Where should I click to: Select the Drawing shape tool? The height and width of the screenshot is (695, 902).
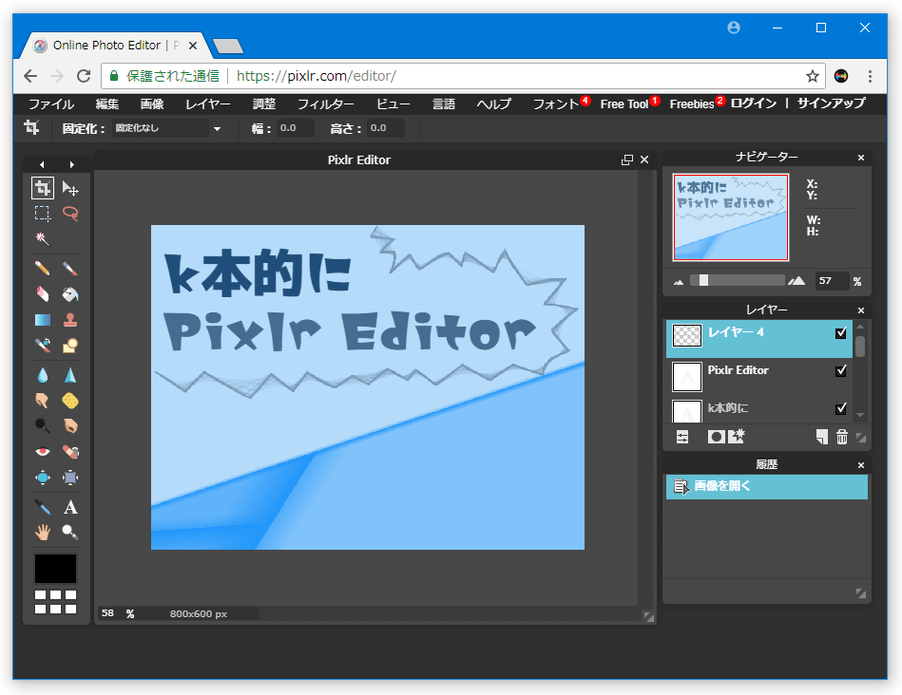point(70,345)
